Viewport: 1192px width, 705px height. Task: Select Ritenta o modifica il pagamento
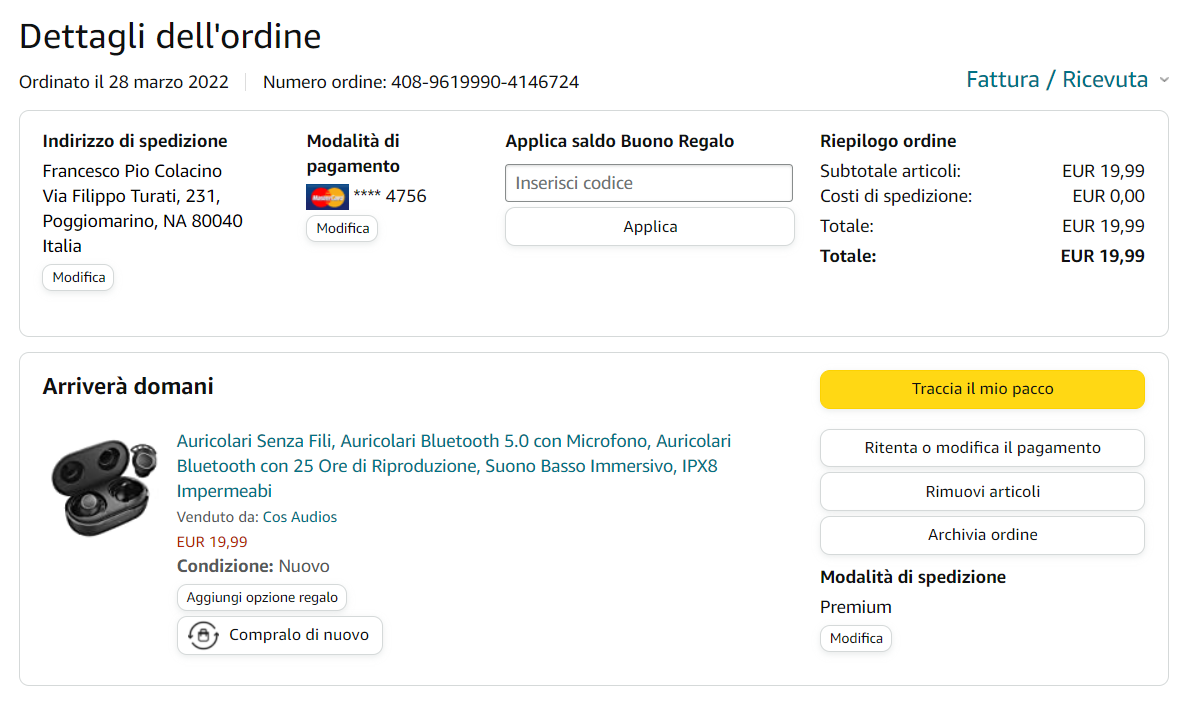tap(981, 448)
